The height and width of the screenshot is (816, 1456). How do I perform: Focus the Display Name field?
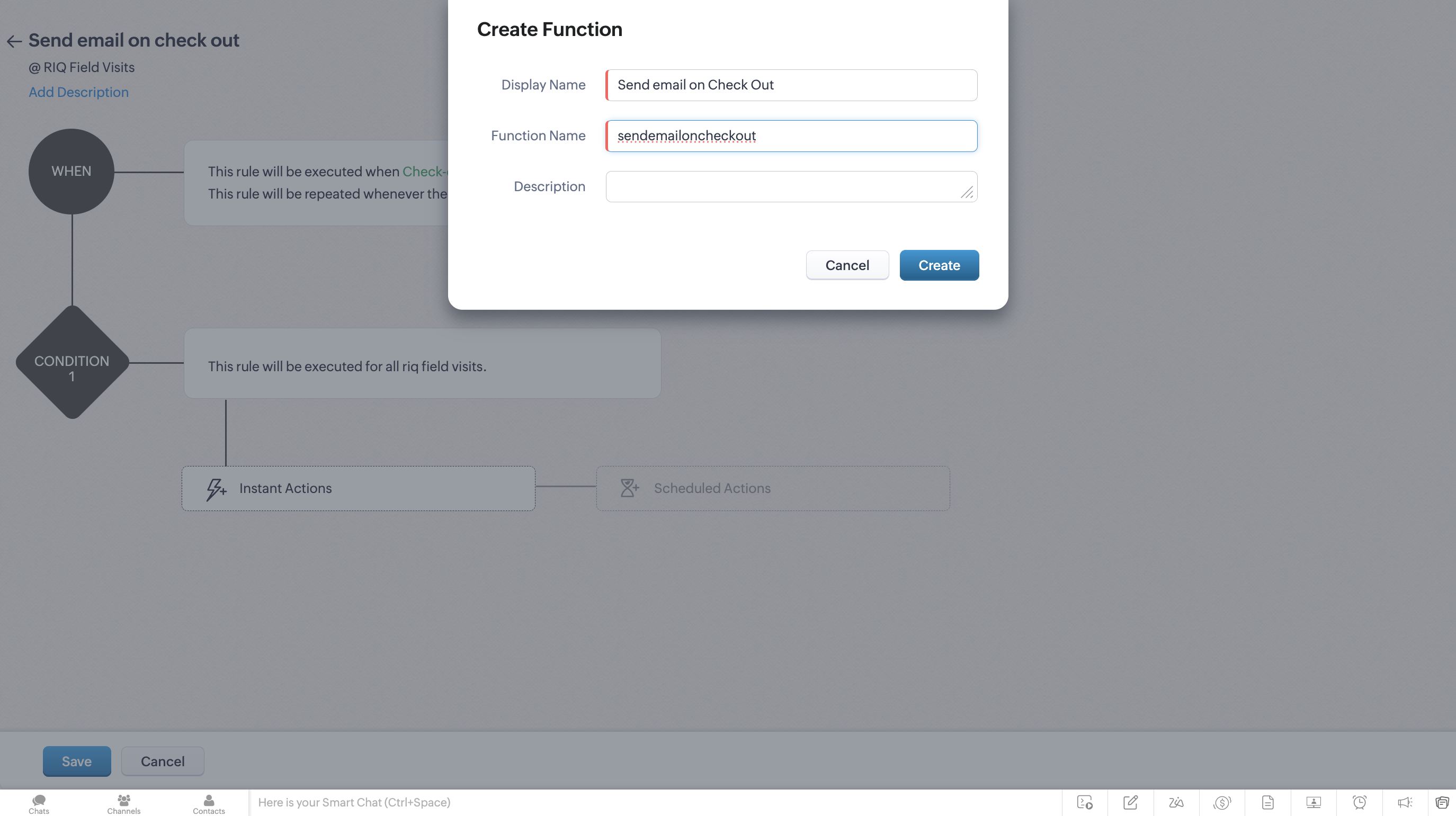[x=791, y=85]
